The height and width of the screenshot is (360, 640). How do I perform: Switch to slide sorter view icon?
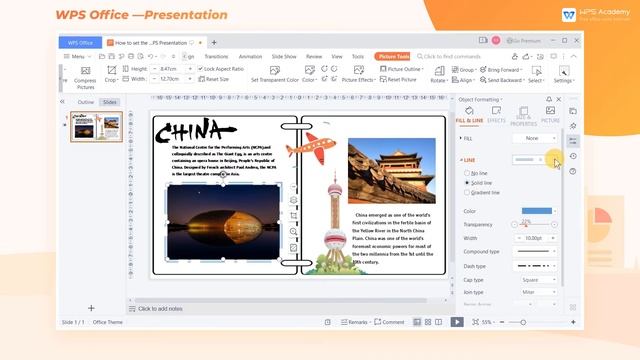pyautogui.click(x=428, y=322)
